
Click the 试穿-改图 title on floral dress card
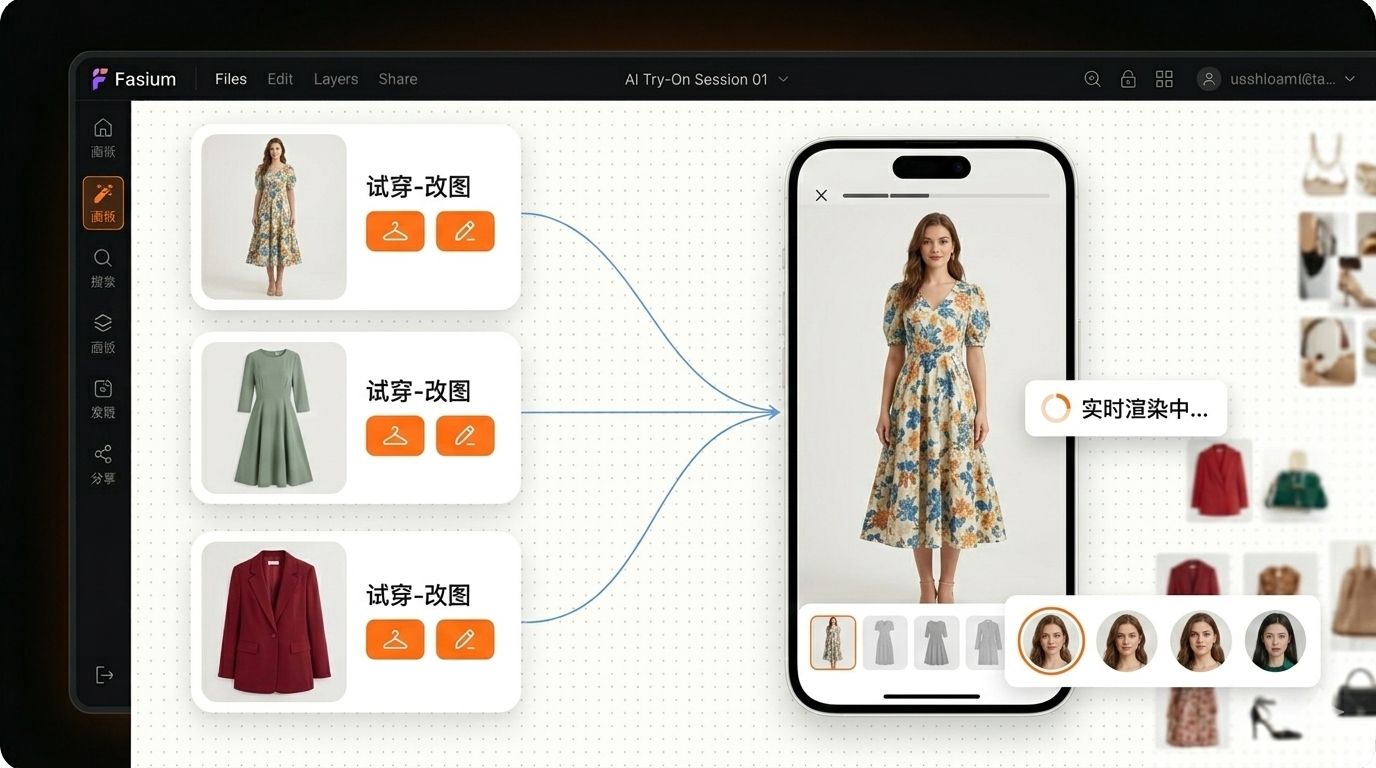point(418,187)
